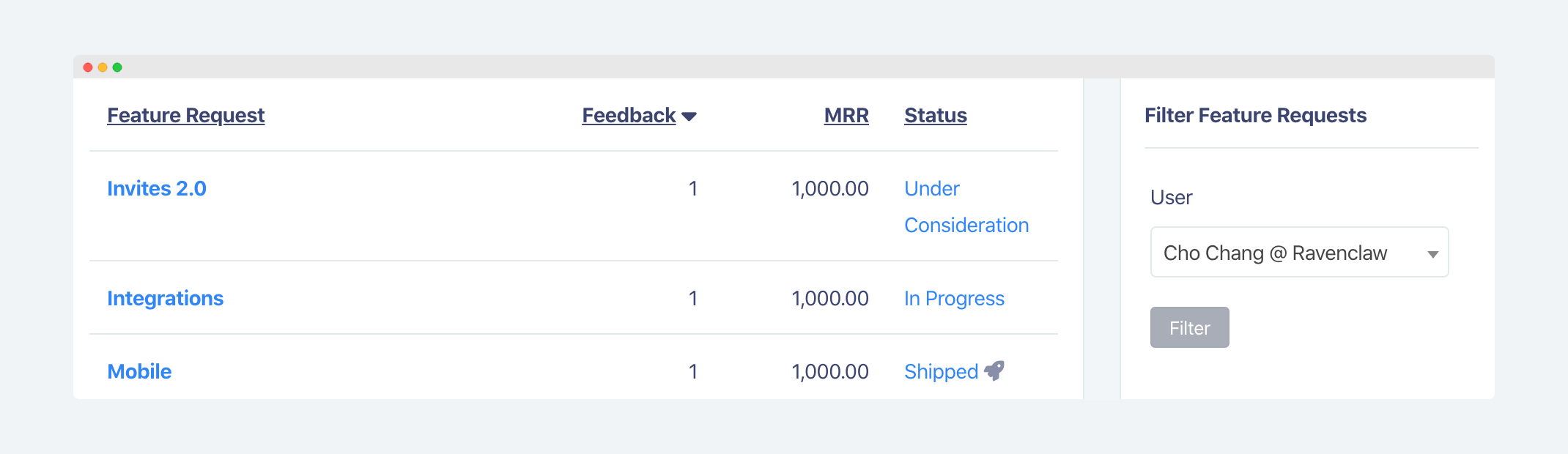Click the Invites 2.0 MRR value 1,000.00
The width and height of the screenshot is (1568, 454).
[x=830, y=188]
